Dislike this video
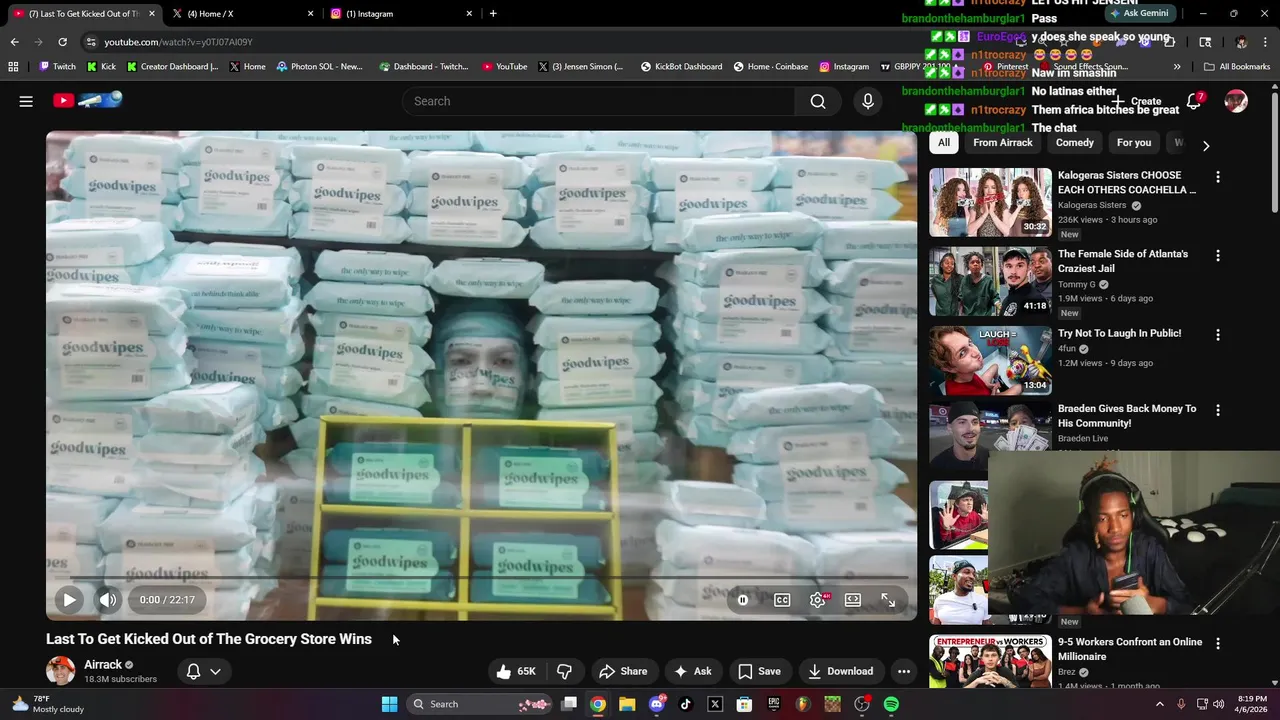 pyautogui.click(x=565, y=671)
